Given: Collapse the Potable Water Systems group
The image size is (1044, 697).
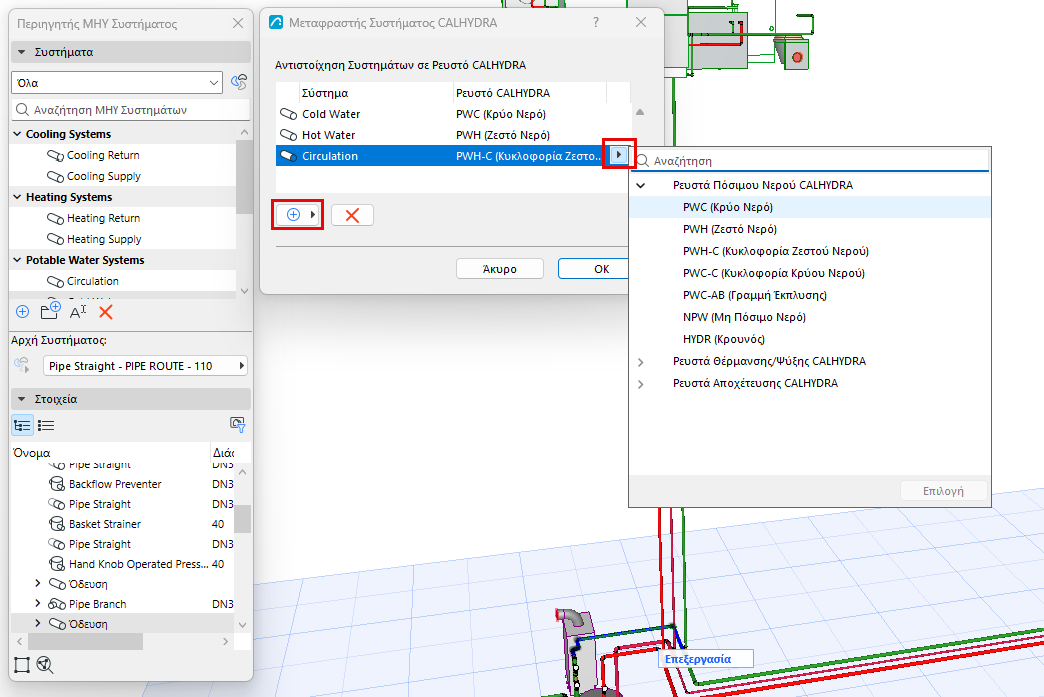Looking at the screenshot, I should 17,260.
